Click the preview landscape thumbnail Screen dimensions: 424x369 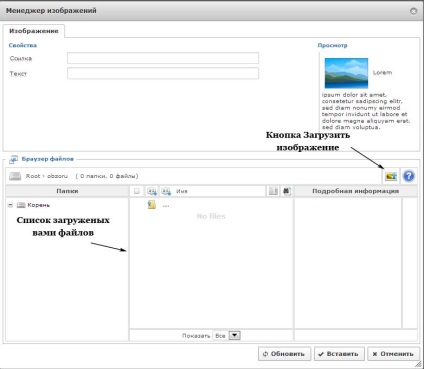coord(346,73)
